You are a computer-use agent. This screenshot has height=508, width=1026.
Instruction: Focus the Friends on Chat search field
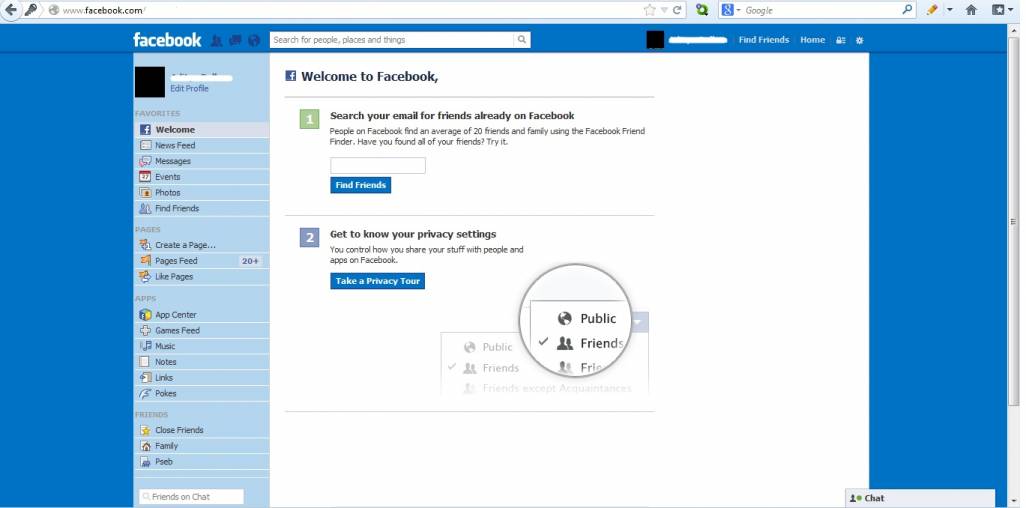[191, 497]
